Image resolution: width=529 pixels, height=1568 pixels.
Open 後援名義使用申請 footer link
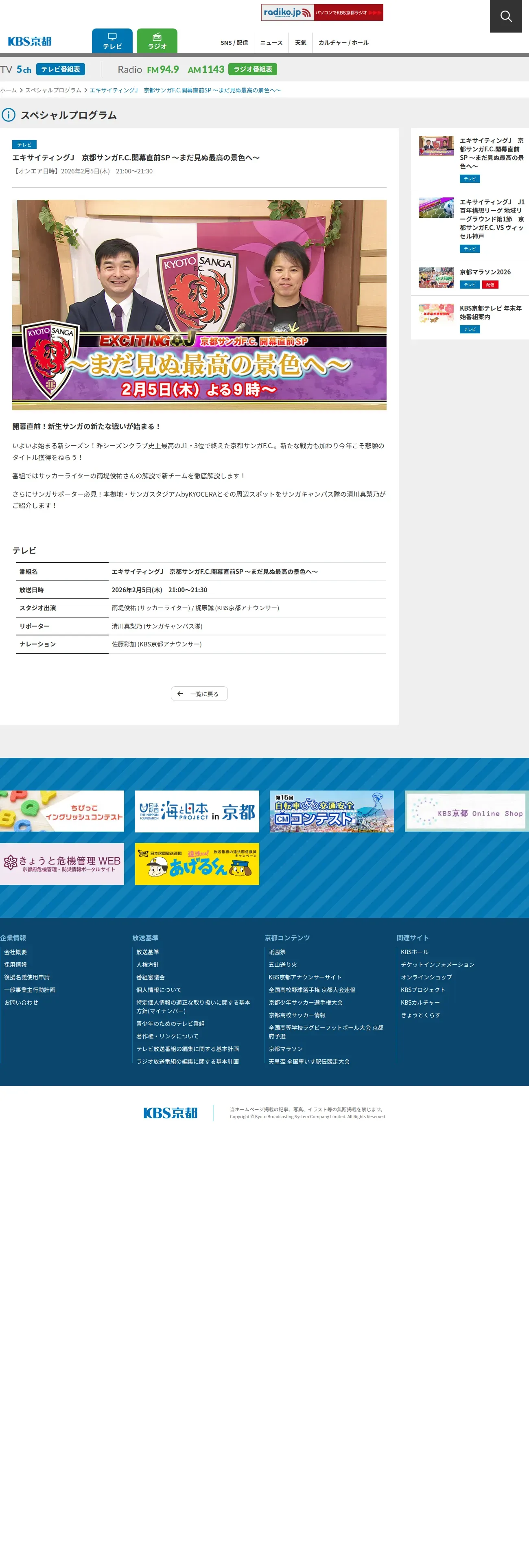pyautogui.click(x=27, y=978)
